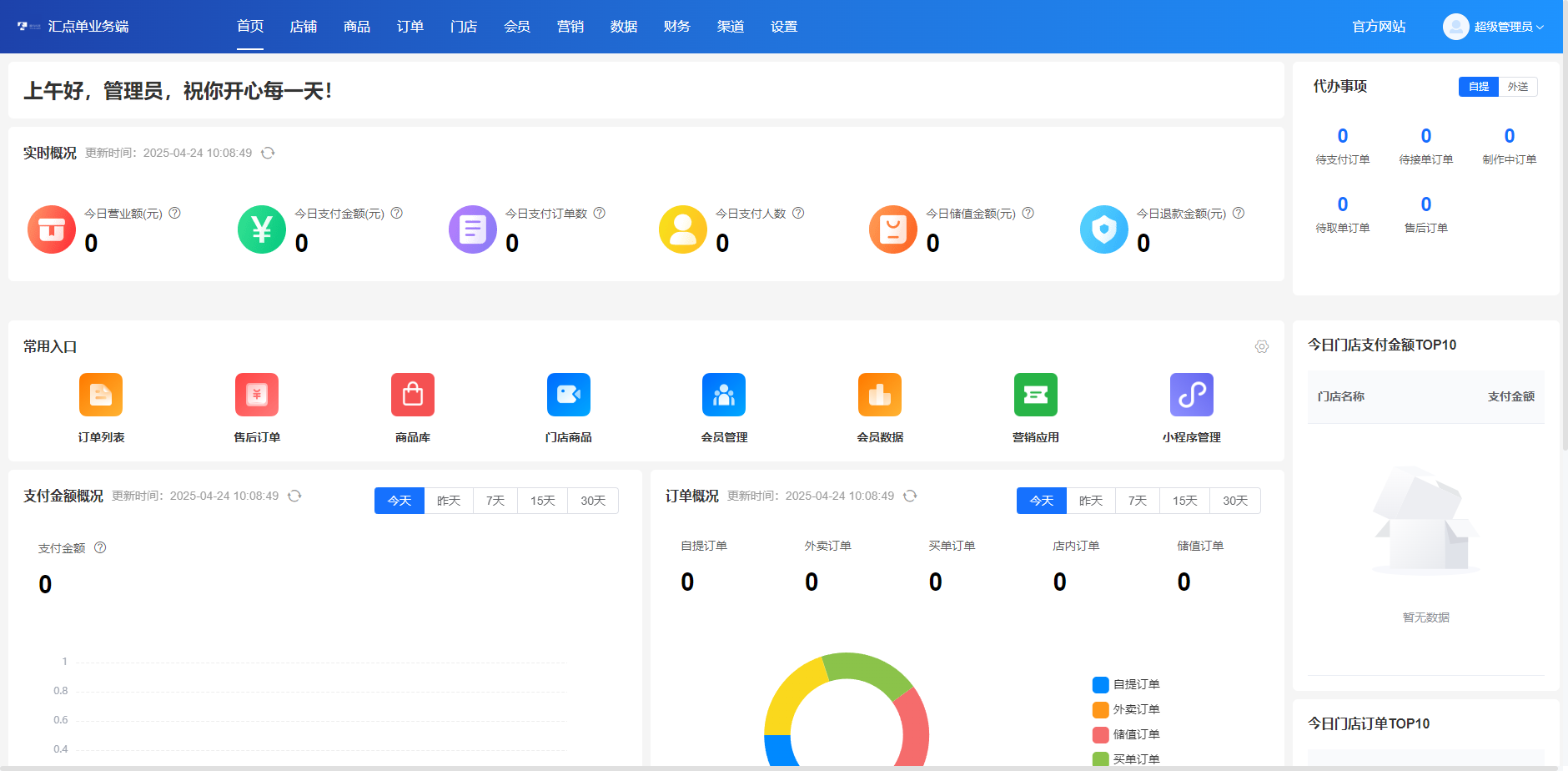Click the 常用入口 settings gear icon
Screen dimensions: 1568x771
tap(1262, 346)
